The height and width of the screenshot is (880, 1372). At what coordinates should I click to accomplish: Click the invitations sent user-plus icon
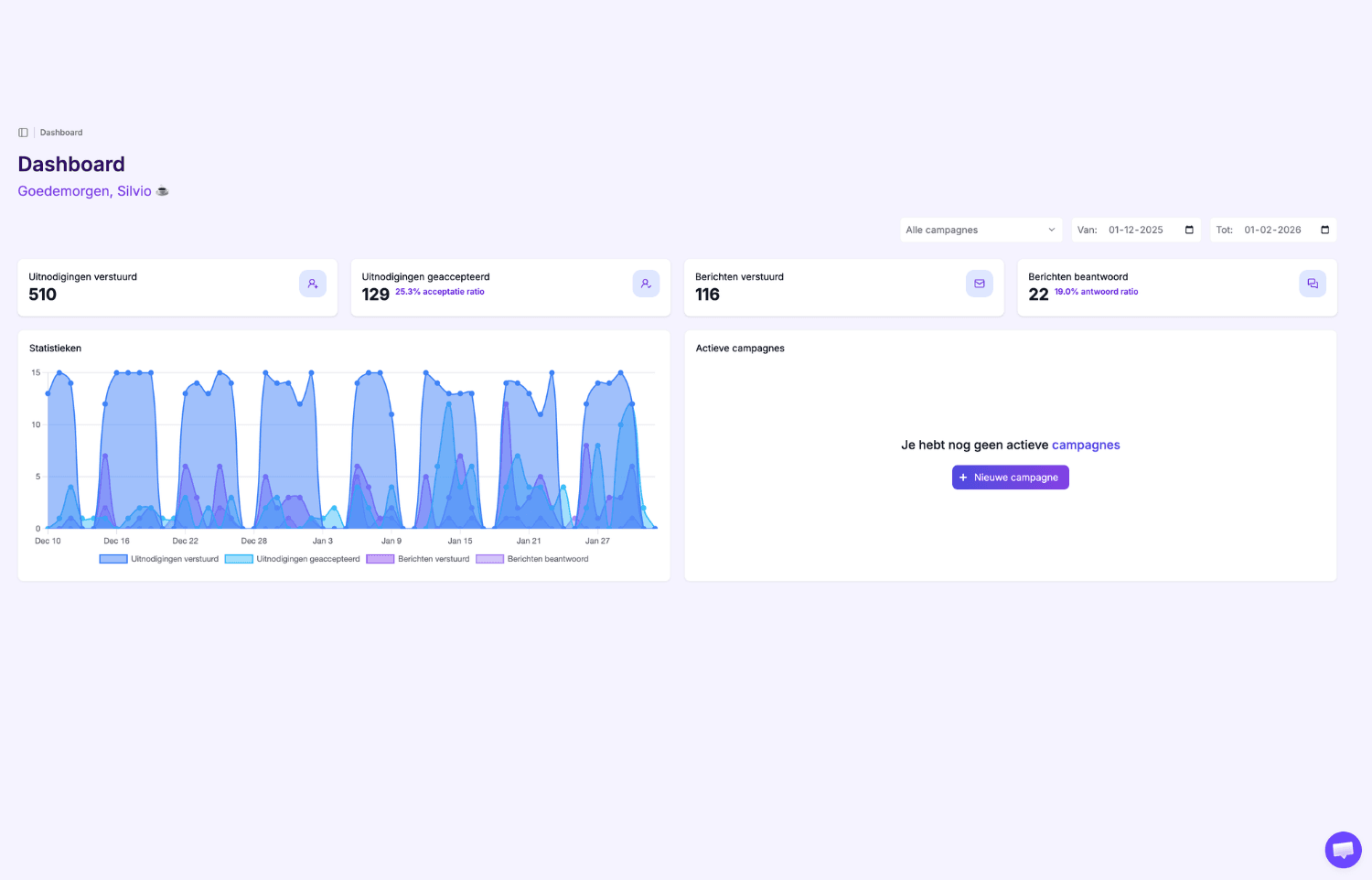tap(313, 284)
